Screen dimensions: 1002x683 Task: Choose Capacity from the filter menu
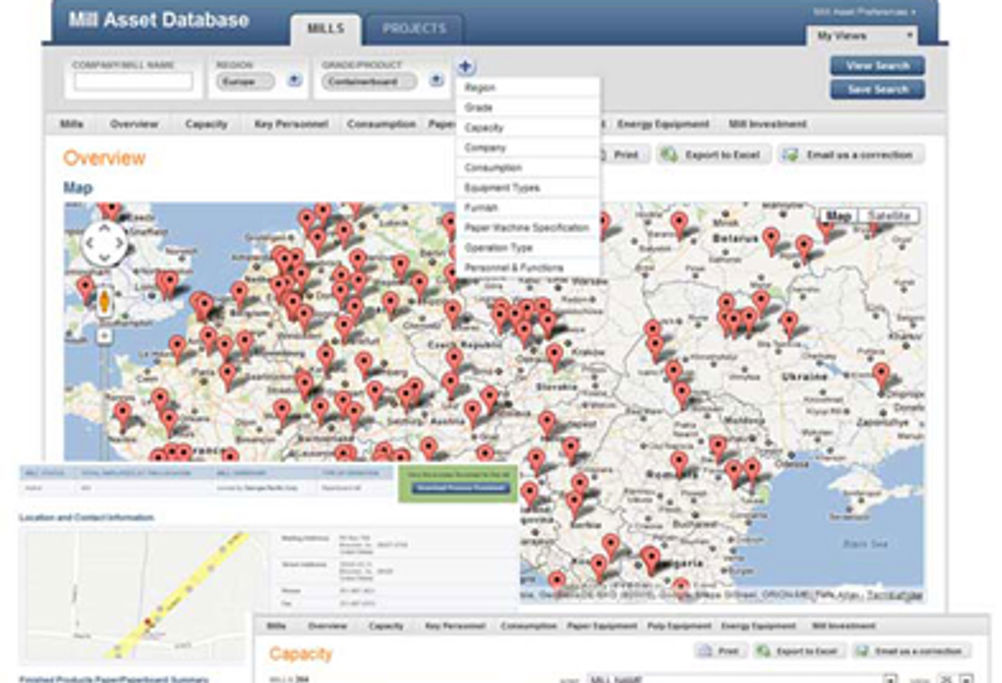pyautogui.click(x=528, y=127)
